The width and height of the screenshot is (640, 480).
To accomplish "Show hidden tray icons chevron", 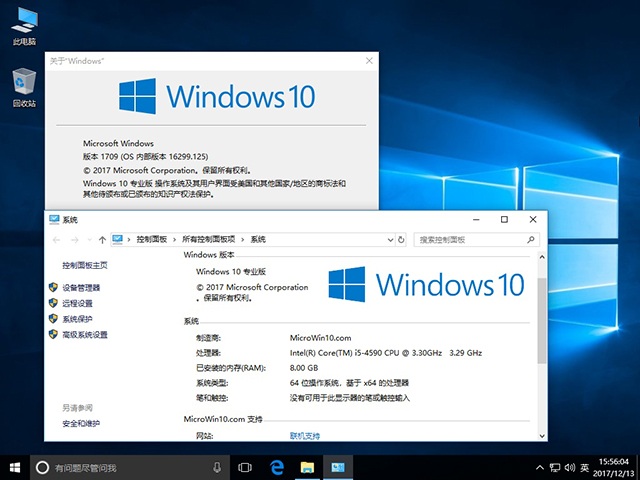I will 540,468.
